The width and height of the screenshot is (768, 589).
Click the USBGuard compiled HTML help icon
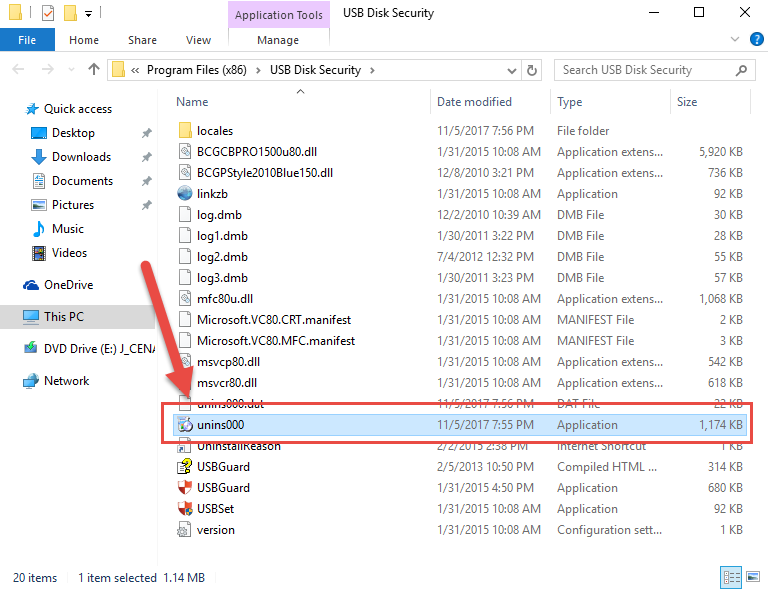[185, 467]
